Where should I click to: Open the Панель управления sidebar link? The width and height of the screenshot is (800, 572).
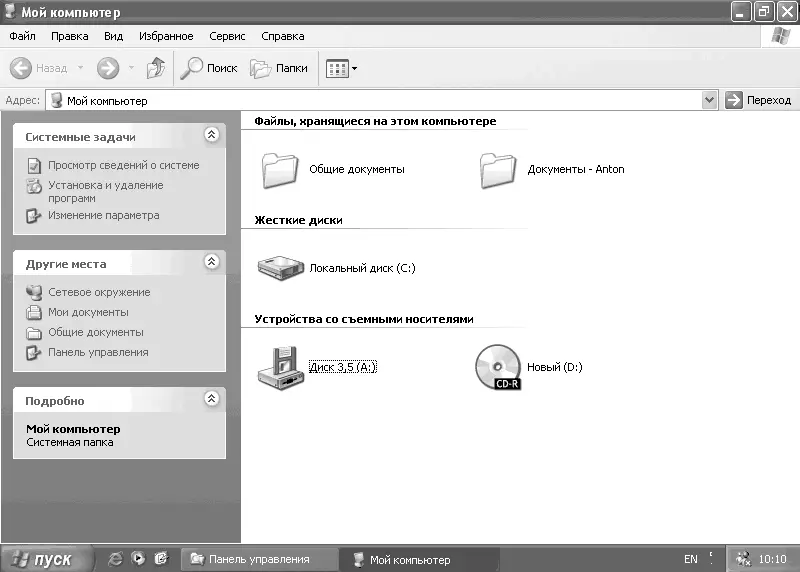98,352
